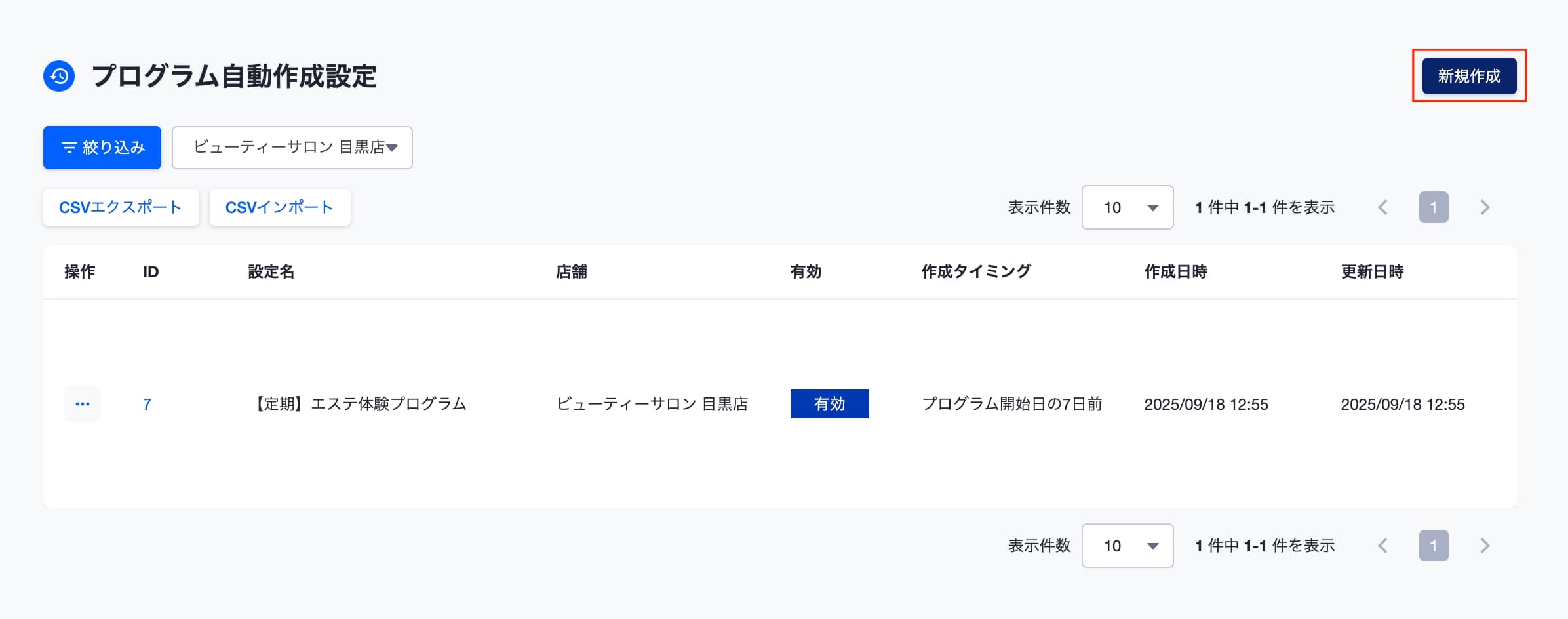Sort by 作成日時 column header

pyautogui.click(x=1175, y=271)
